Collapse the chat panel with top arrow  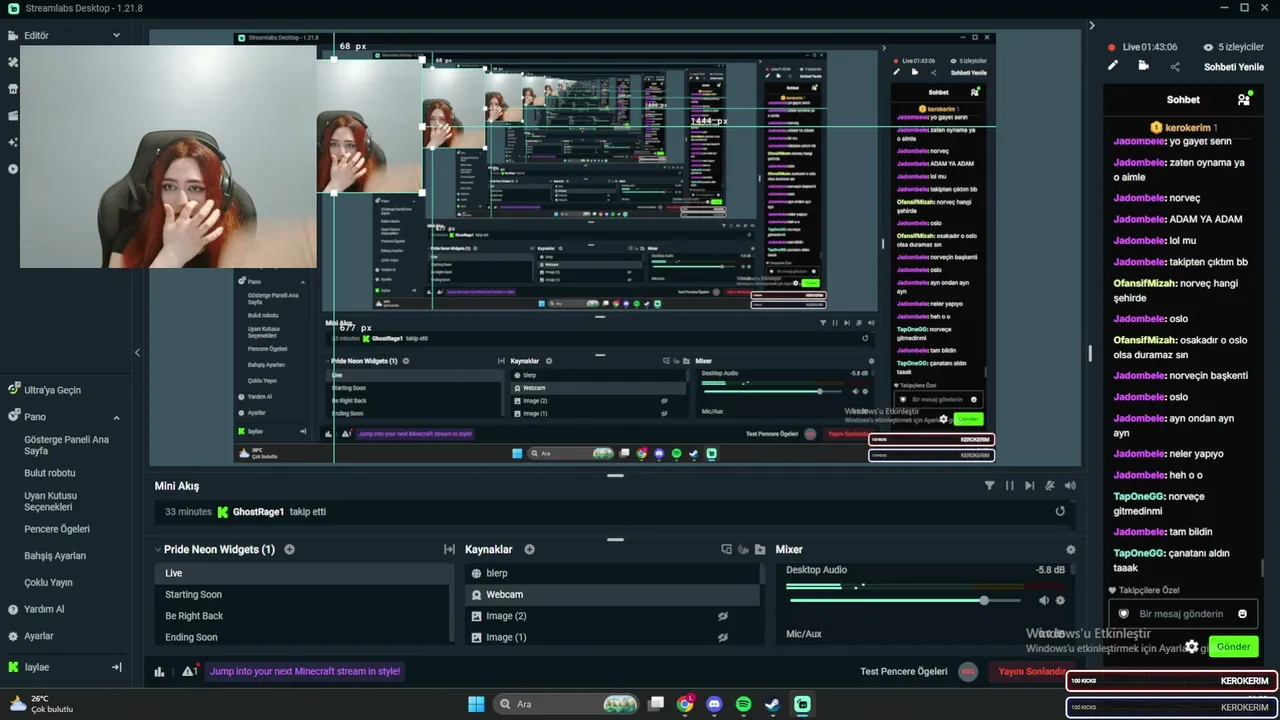(x=1091, y=26)
